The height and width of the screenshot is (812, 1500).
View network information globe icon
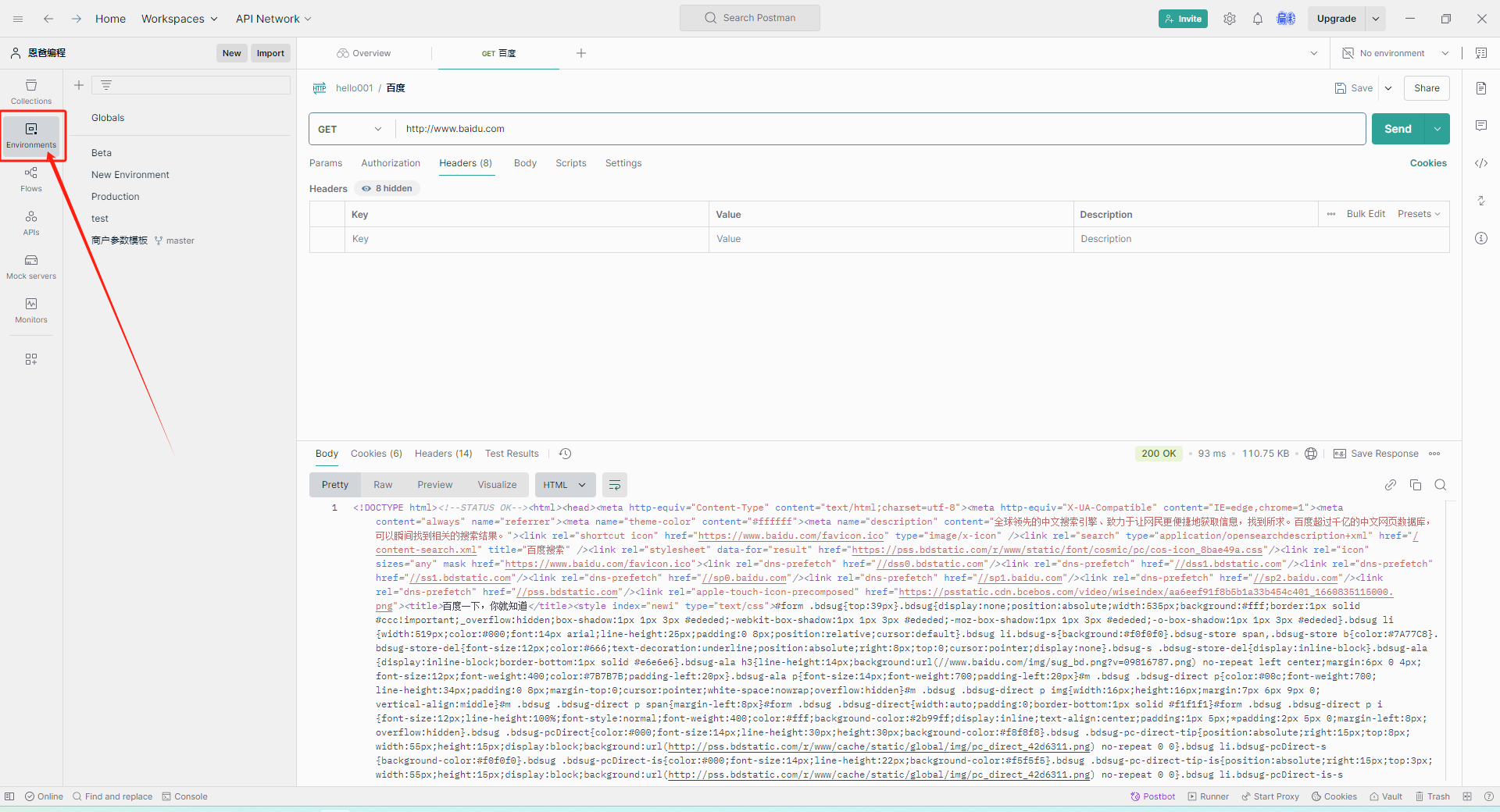[1311, 454]
